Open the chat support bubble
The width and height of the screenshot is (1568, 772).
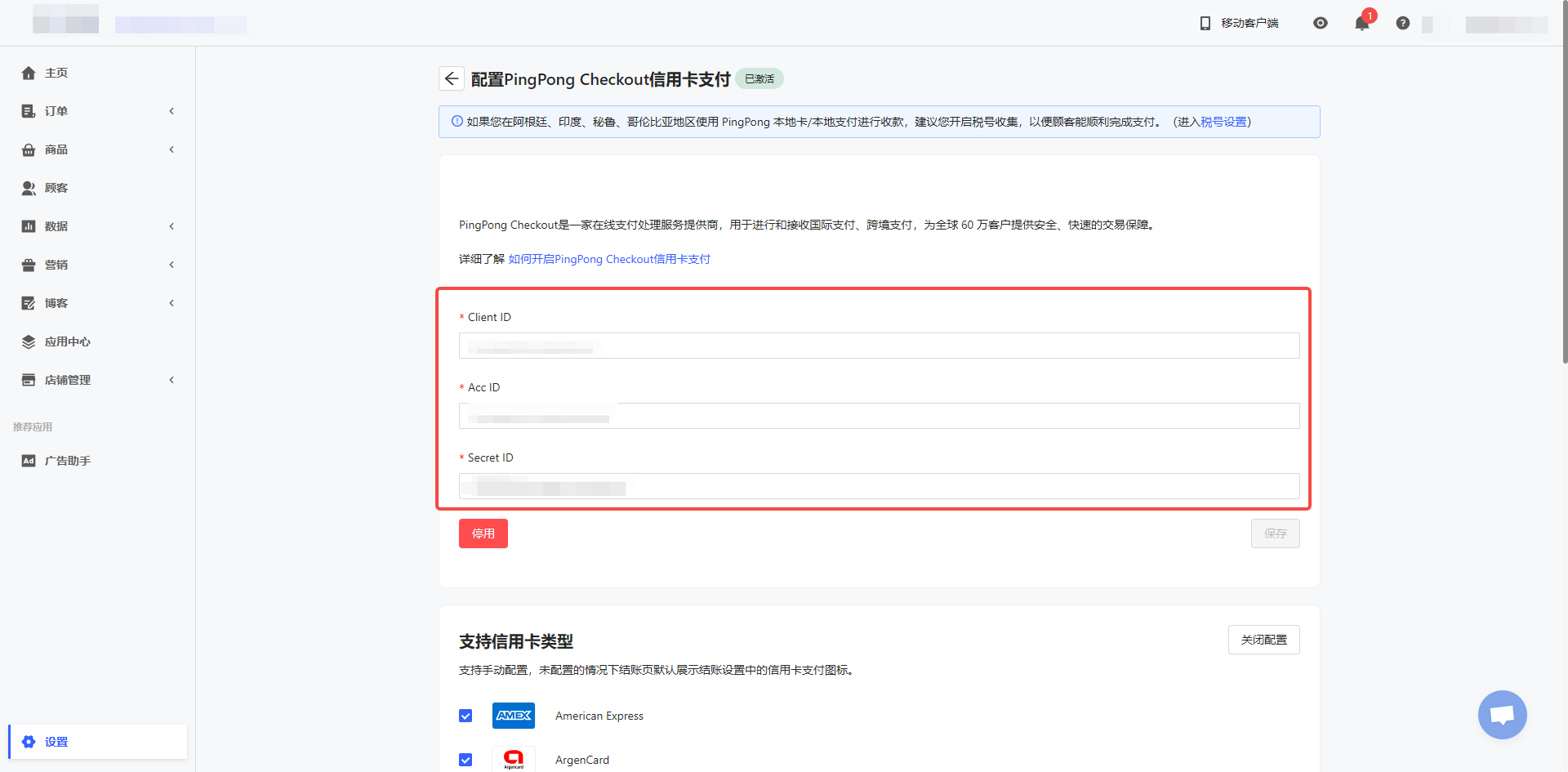point(1503,715)
